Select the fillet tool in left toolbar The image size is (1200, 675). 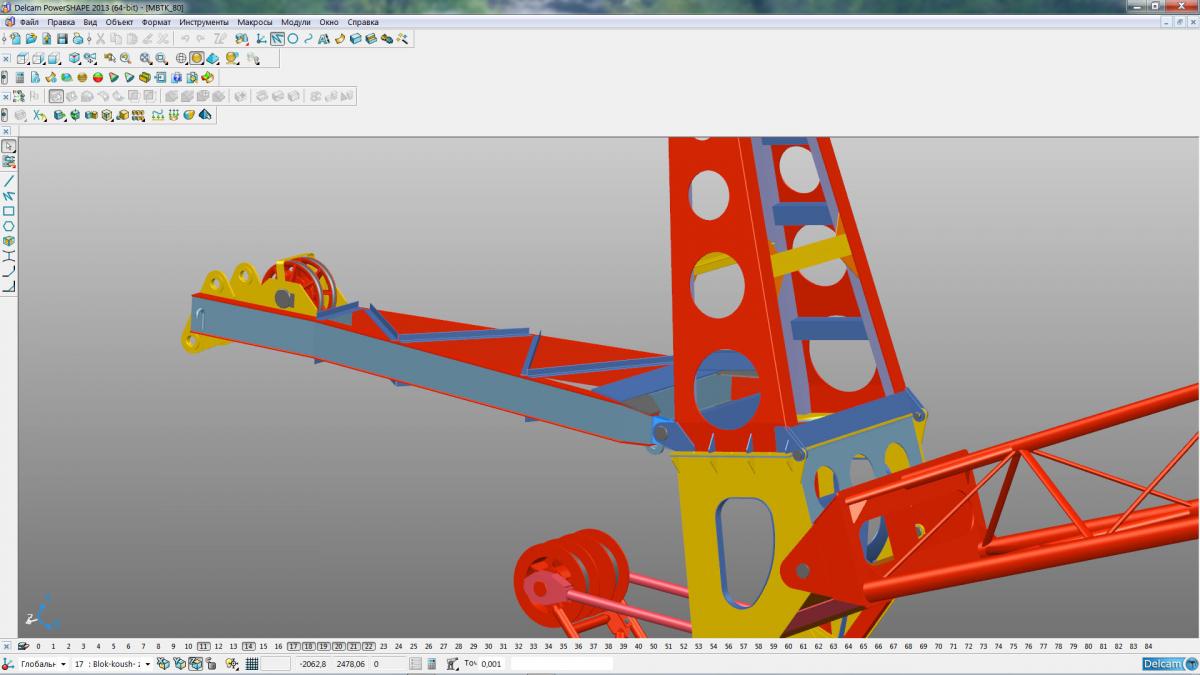[x=9, y=271]
